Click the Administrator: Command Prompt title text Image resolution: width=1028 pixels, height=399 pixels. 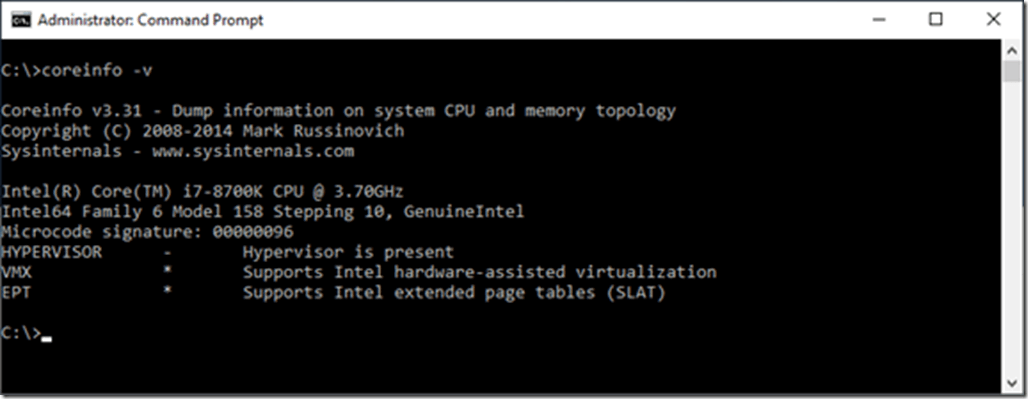tap(150, 20)
